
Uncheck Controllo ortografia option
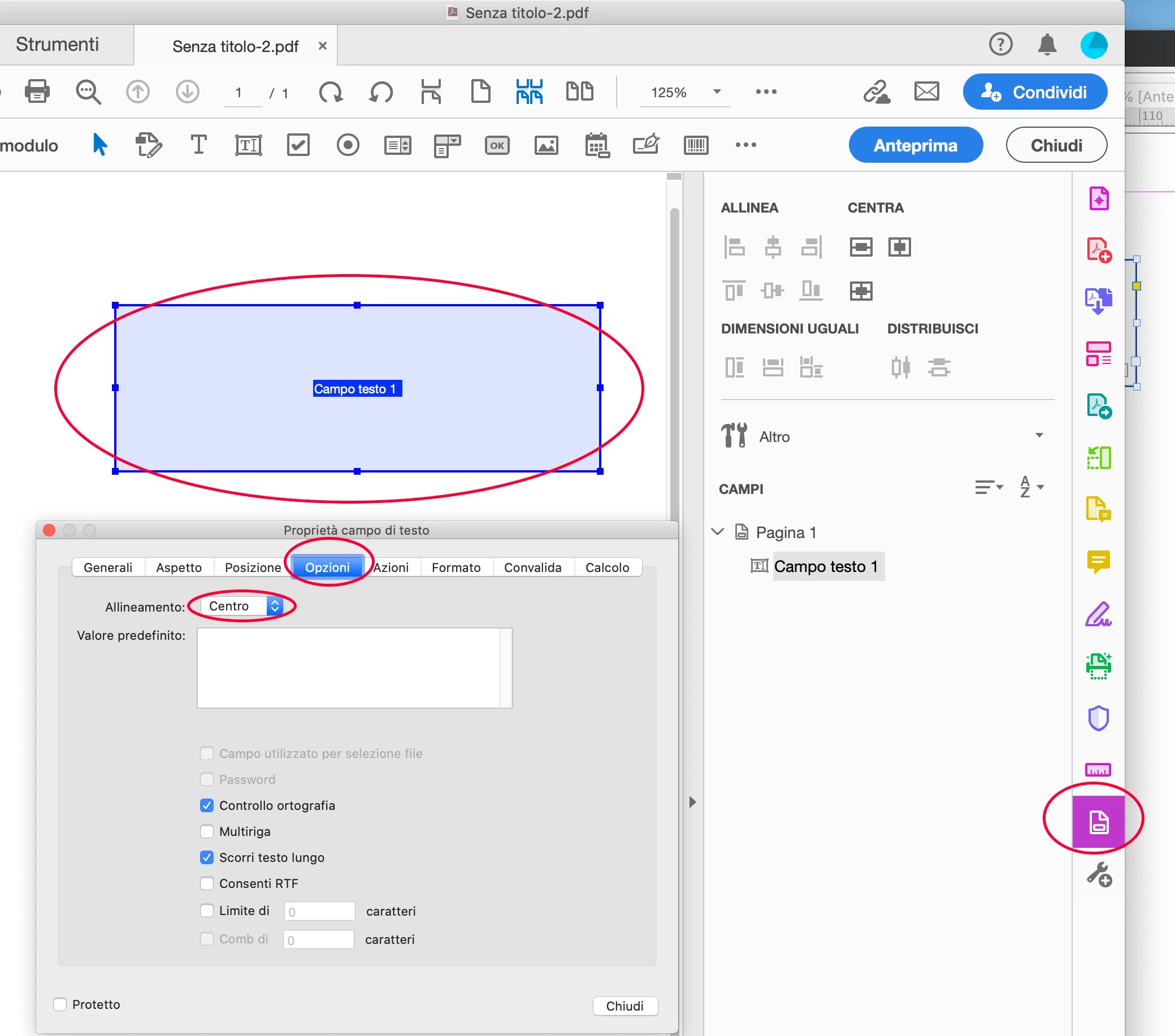coord(207,805)
